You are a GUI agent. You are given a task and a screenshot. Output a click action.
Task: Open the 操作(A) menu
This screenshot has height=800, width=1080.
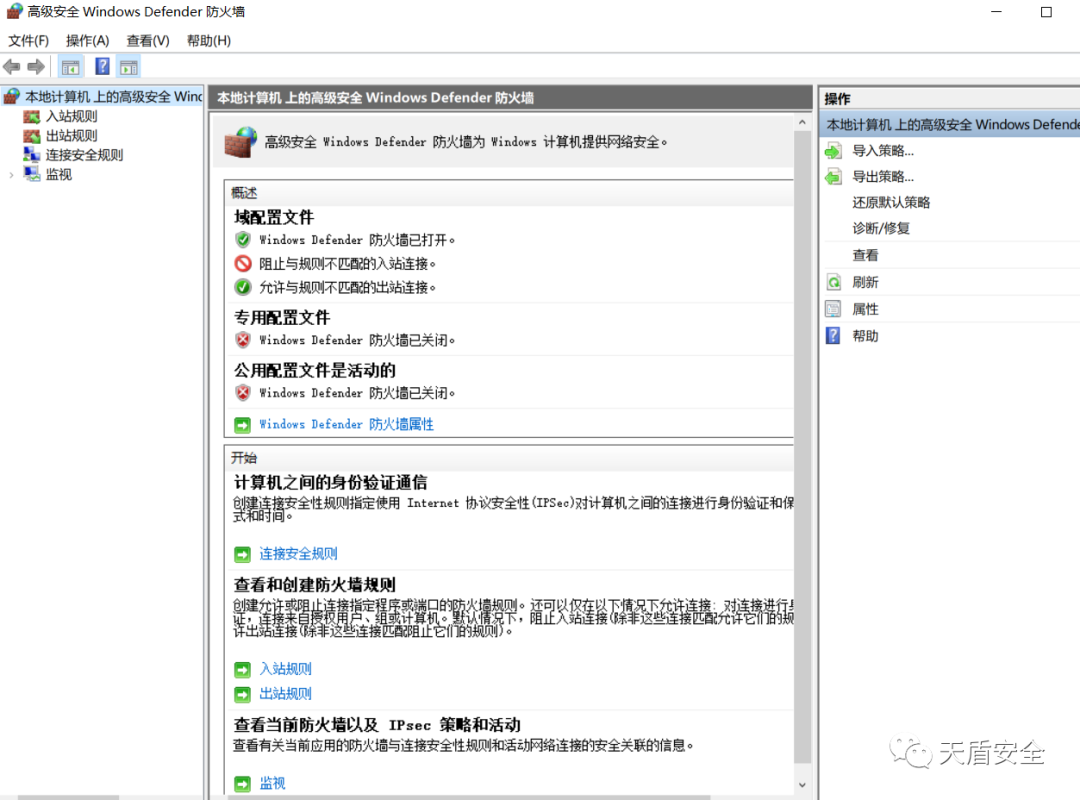click(x=87, y=41)
